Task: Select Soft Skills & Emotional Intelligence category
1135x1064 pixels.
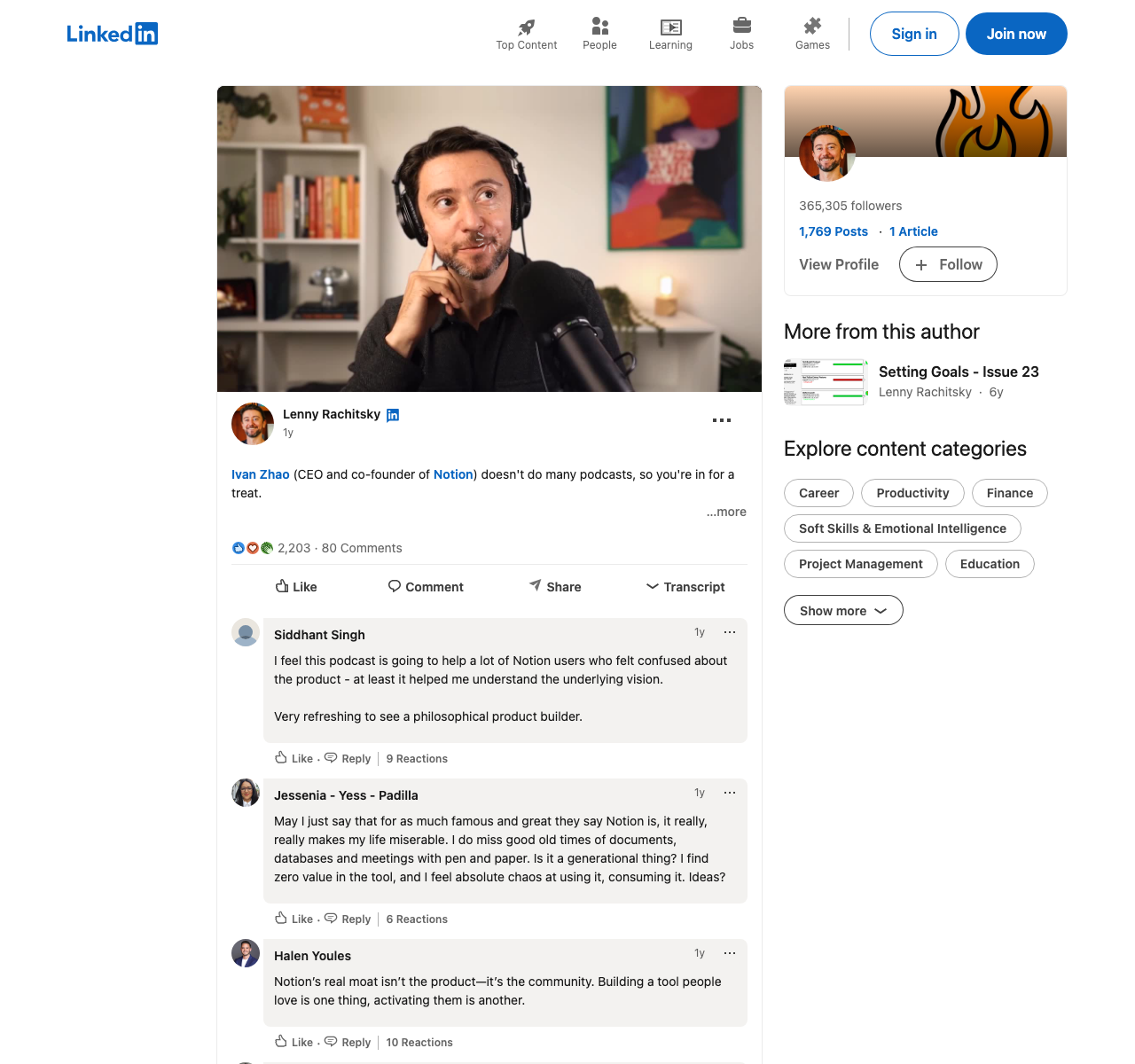Action: [x=903, y=528]
